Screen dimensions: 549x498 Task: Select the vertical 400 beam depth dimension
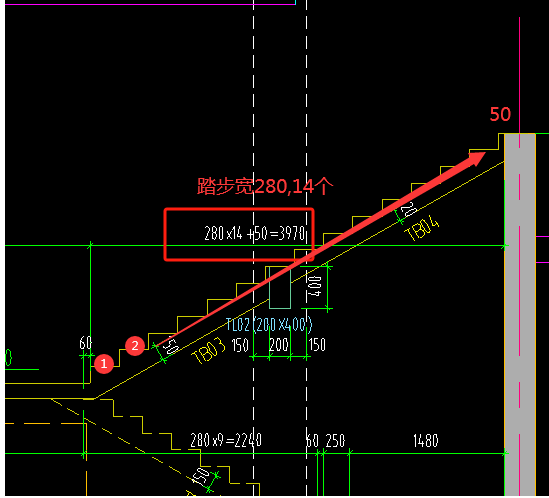314,286
